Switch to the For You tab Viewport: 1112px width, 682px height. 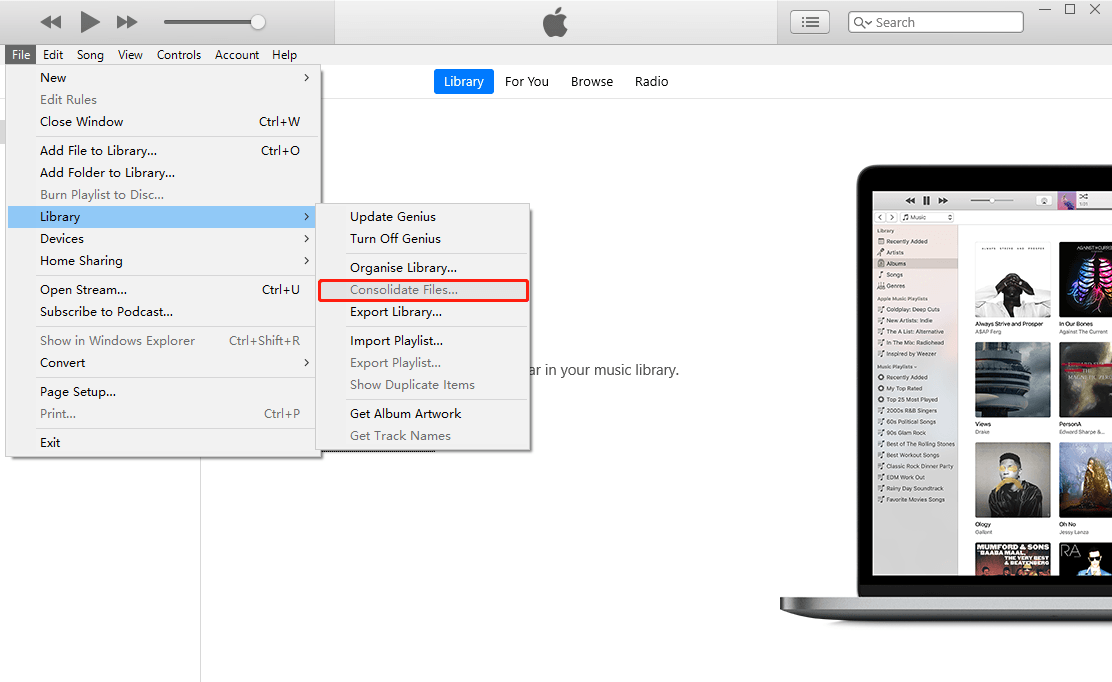527,82
